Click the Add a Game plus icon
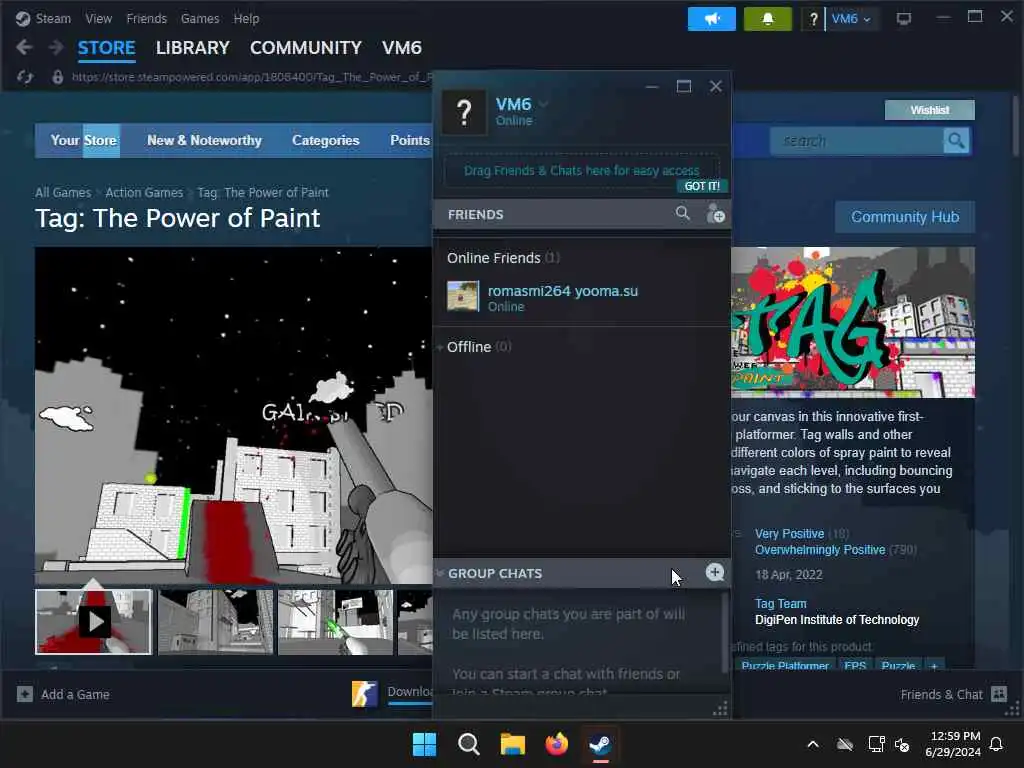 pos(25,694)
